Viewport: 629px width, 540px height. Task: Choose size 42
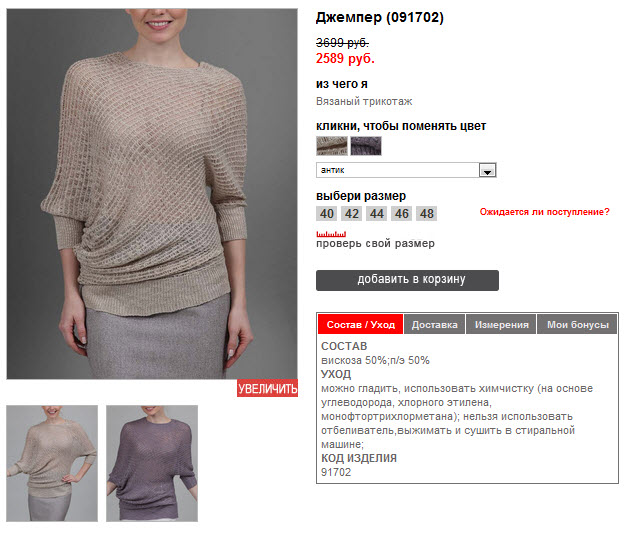point(352,214)
